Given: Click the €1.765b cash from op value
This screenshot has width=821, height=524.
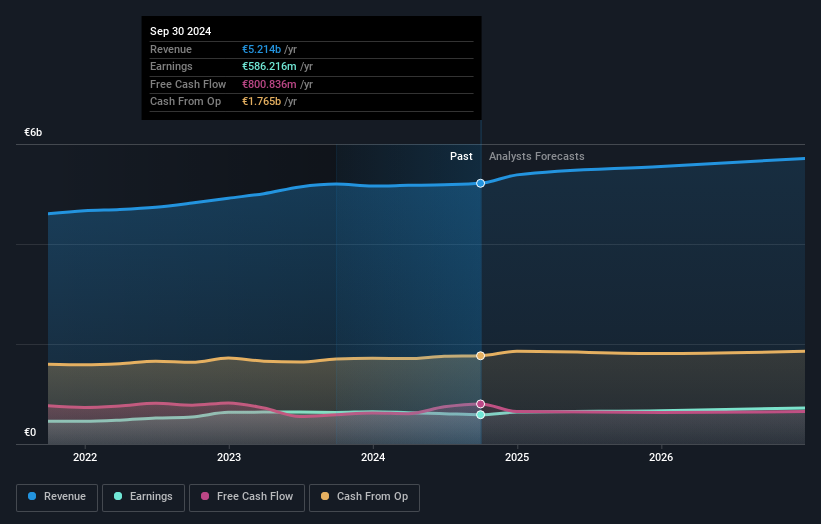Looking at the screenshot, I should click(261, 102).
